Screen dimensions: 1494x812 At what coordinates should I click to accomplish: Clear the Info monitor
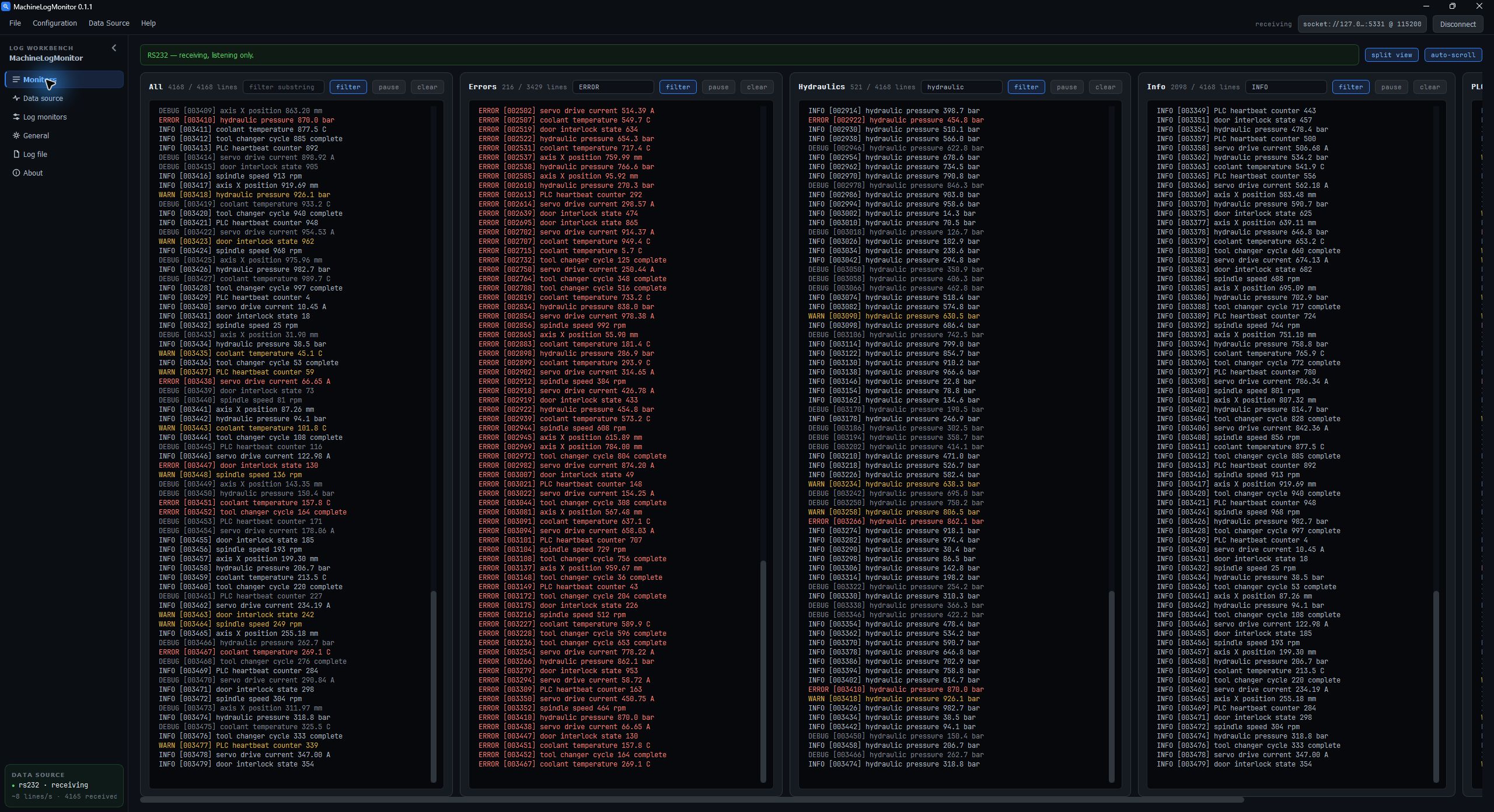(1430, 87)
